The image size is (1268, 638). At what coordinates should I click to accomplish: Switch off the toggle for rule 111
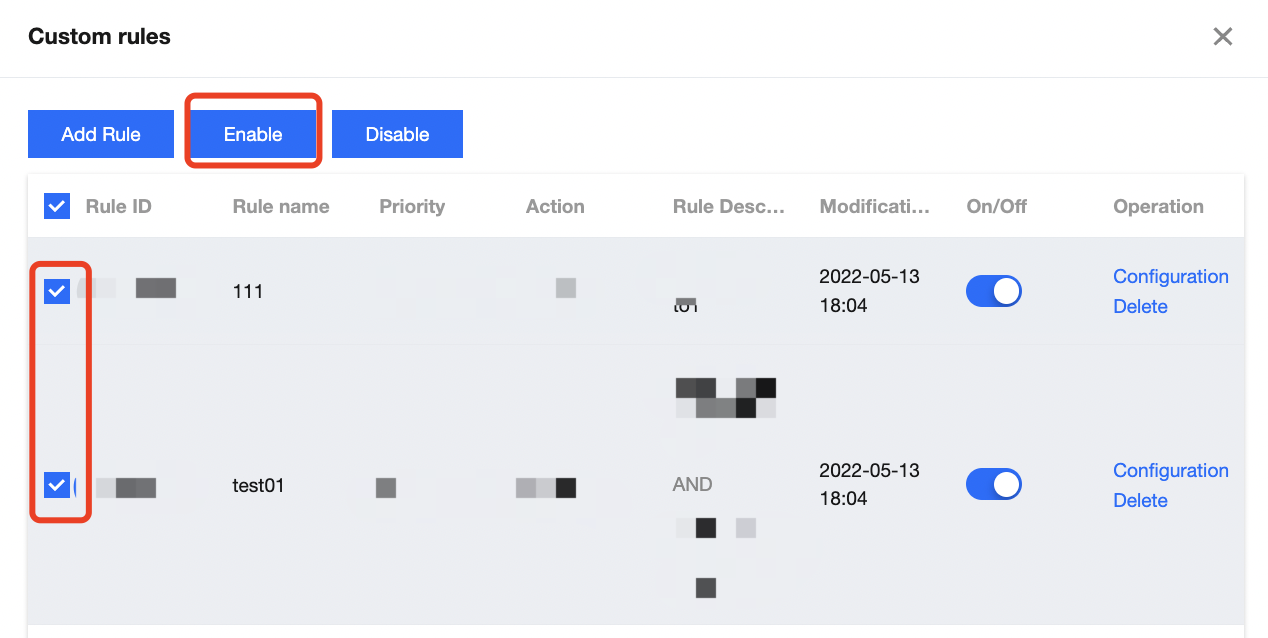[x=993, y=291]
